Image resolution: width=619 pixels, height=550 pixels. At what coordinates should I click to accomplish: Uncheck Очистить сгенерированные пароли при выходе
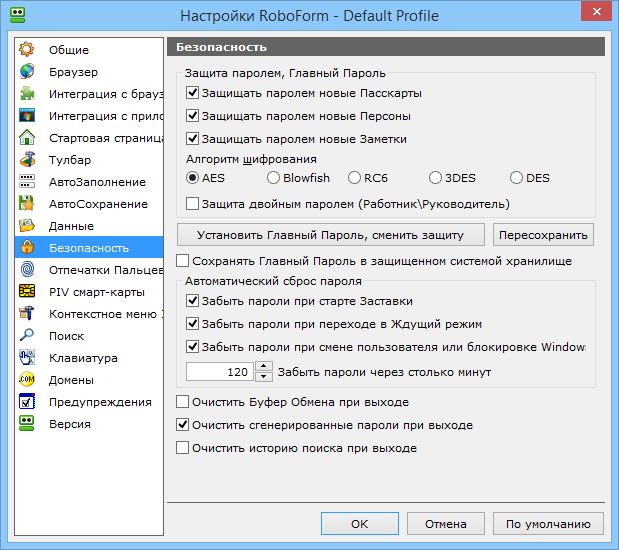pos(182,425)
